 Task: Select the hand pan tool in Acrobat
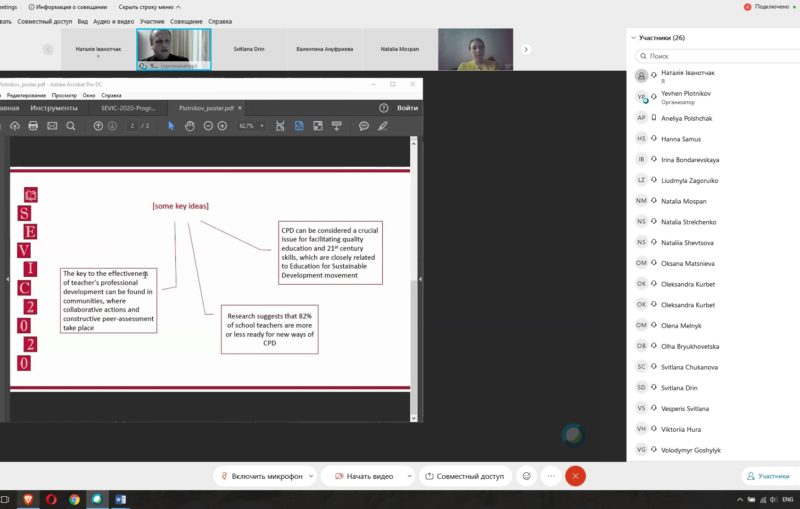click(x=189, y=126)
